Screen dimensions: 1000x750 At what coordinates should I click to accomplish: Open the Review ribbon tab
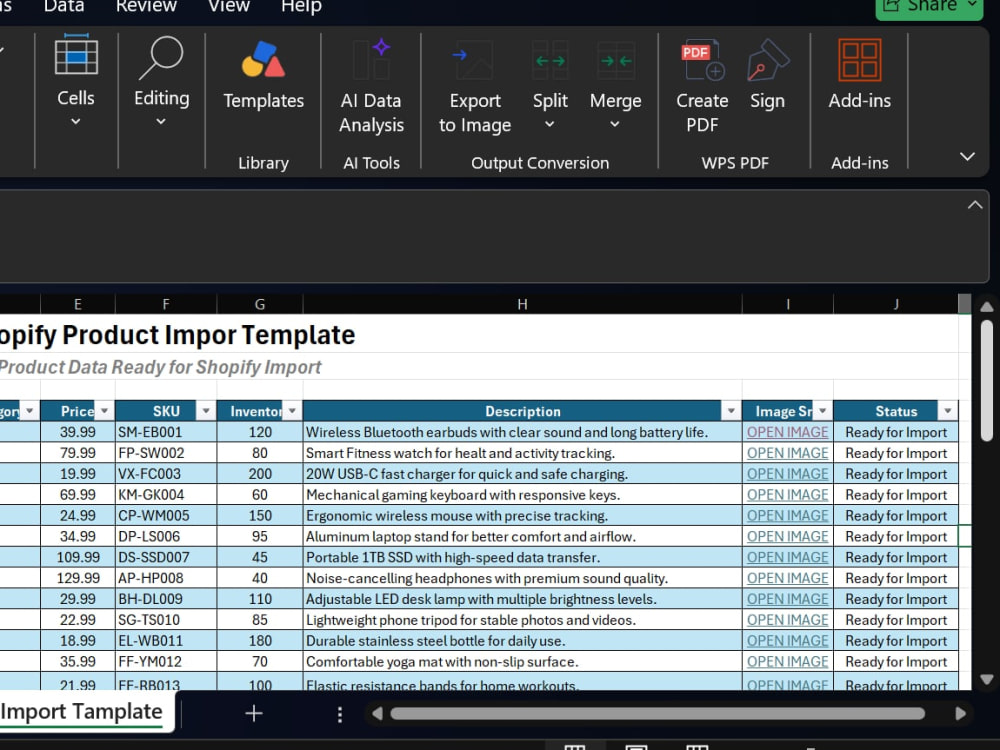[146, 6]
